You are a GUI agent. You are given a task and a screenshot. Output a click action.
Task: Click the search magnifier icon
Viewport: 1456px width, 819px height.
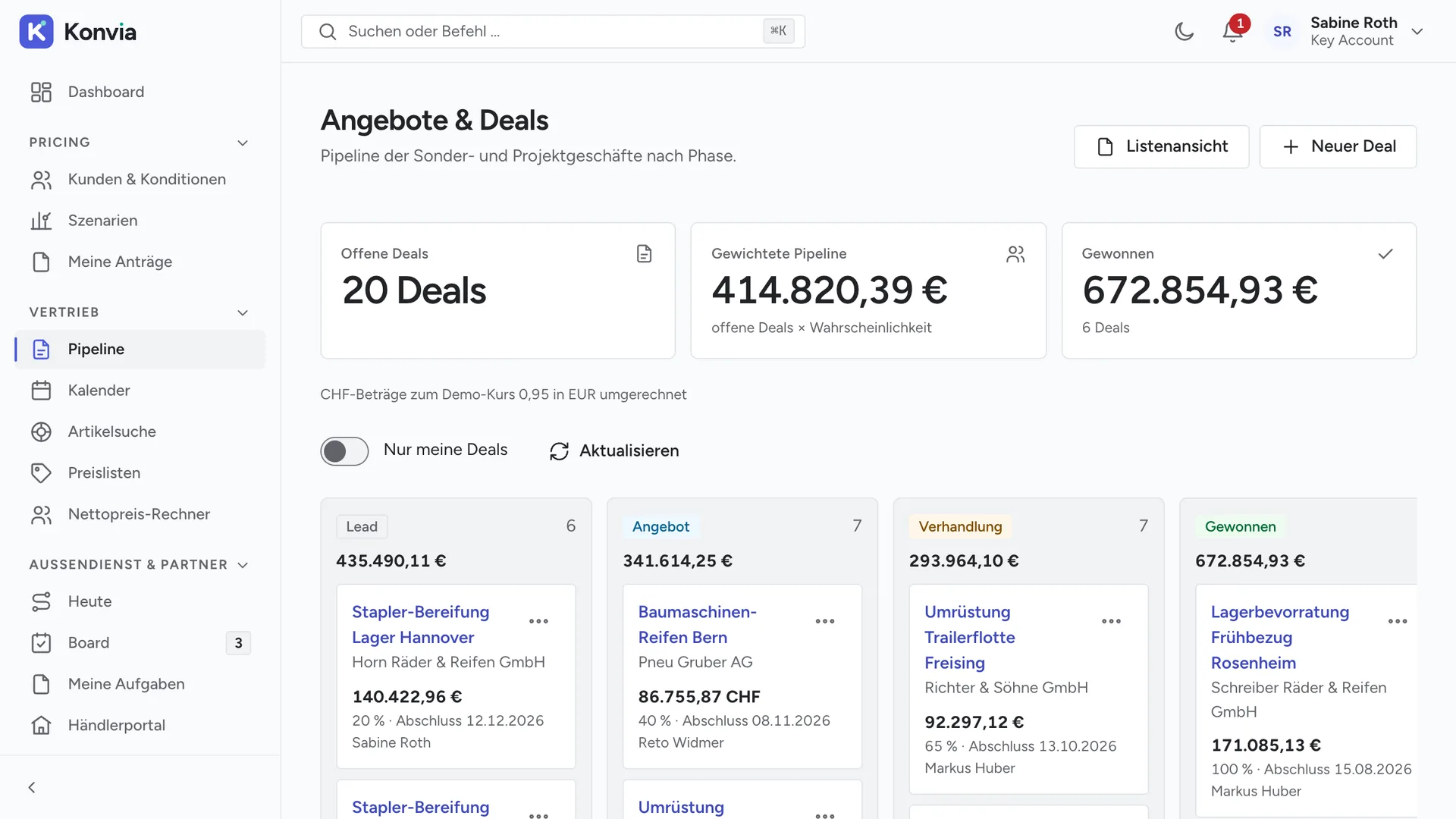point(328,32)
